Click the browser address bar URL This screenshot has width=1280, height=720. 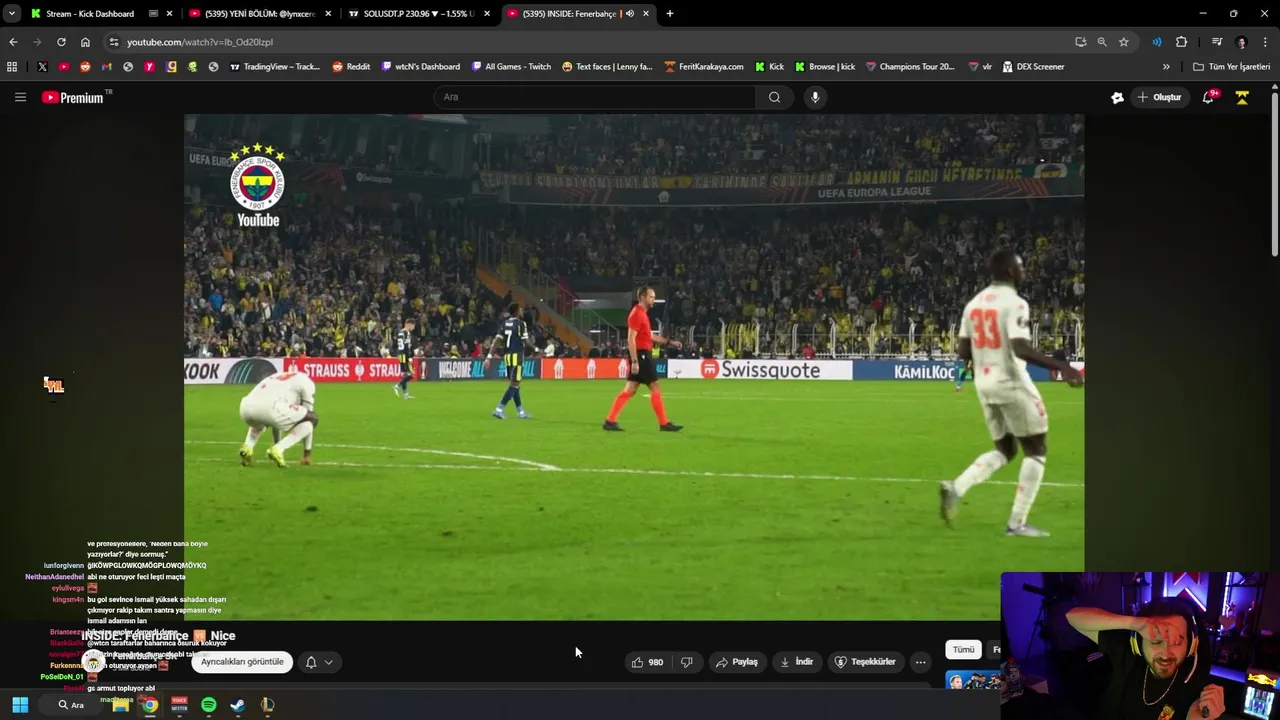[200, 42]
